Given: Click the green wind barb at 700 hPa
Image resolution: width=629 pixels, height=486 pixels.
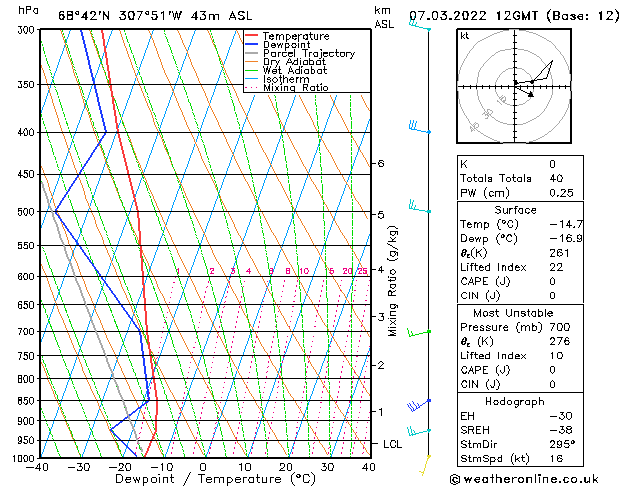Looking at the screenshot, I should tap(419, 332).
